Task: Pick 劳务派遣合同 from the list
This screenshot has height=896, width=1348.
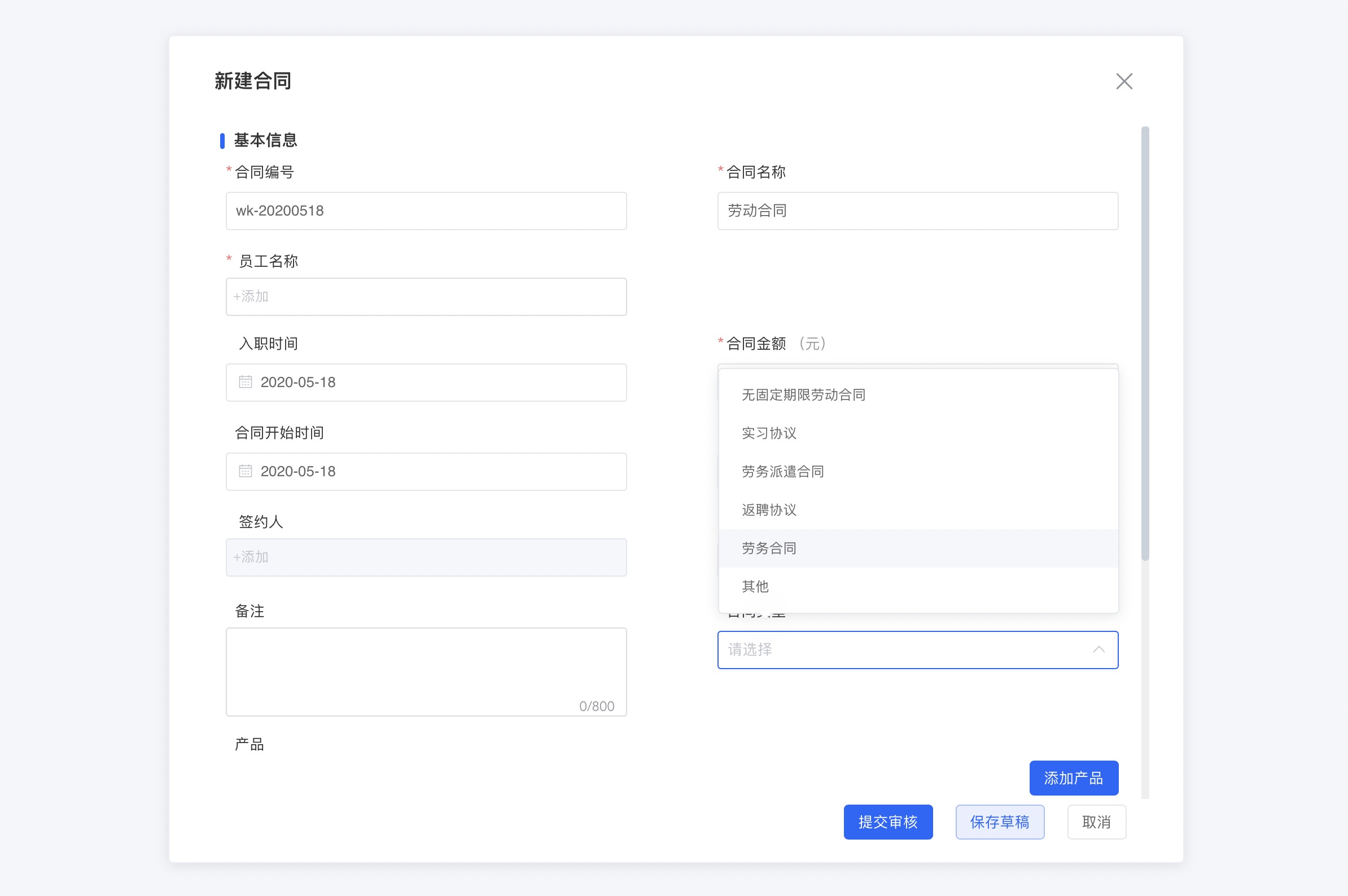Action: pyautogui.click(x=782, y=472)
